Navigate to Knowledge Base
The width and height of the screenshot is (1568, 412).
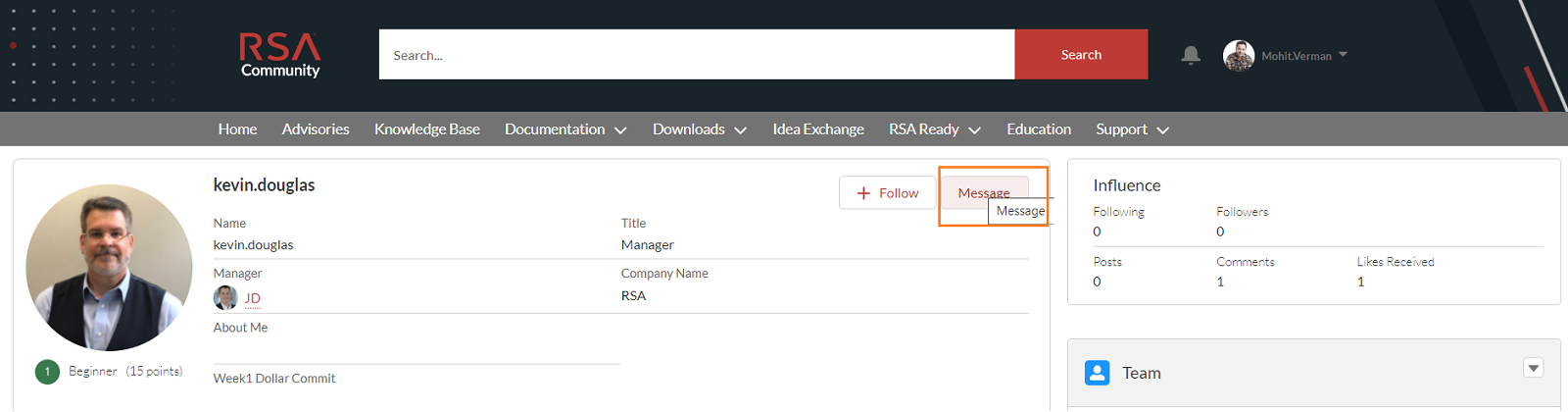pyautogui.click(x=427, y=129)
